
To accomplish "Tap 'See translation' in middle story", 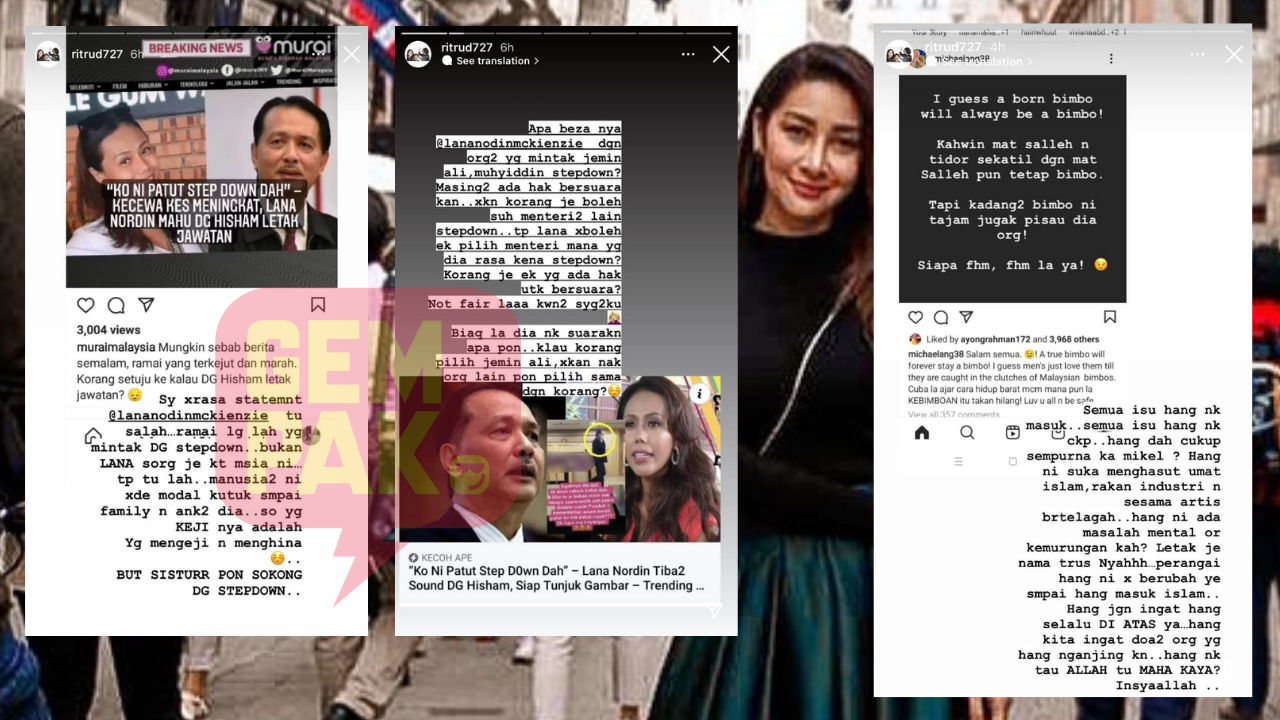I will [491, 61].
